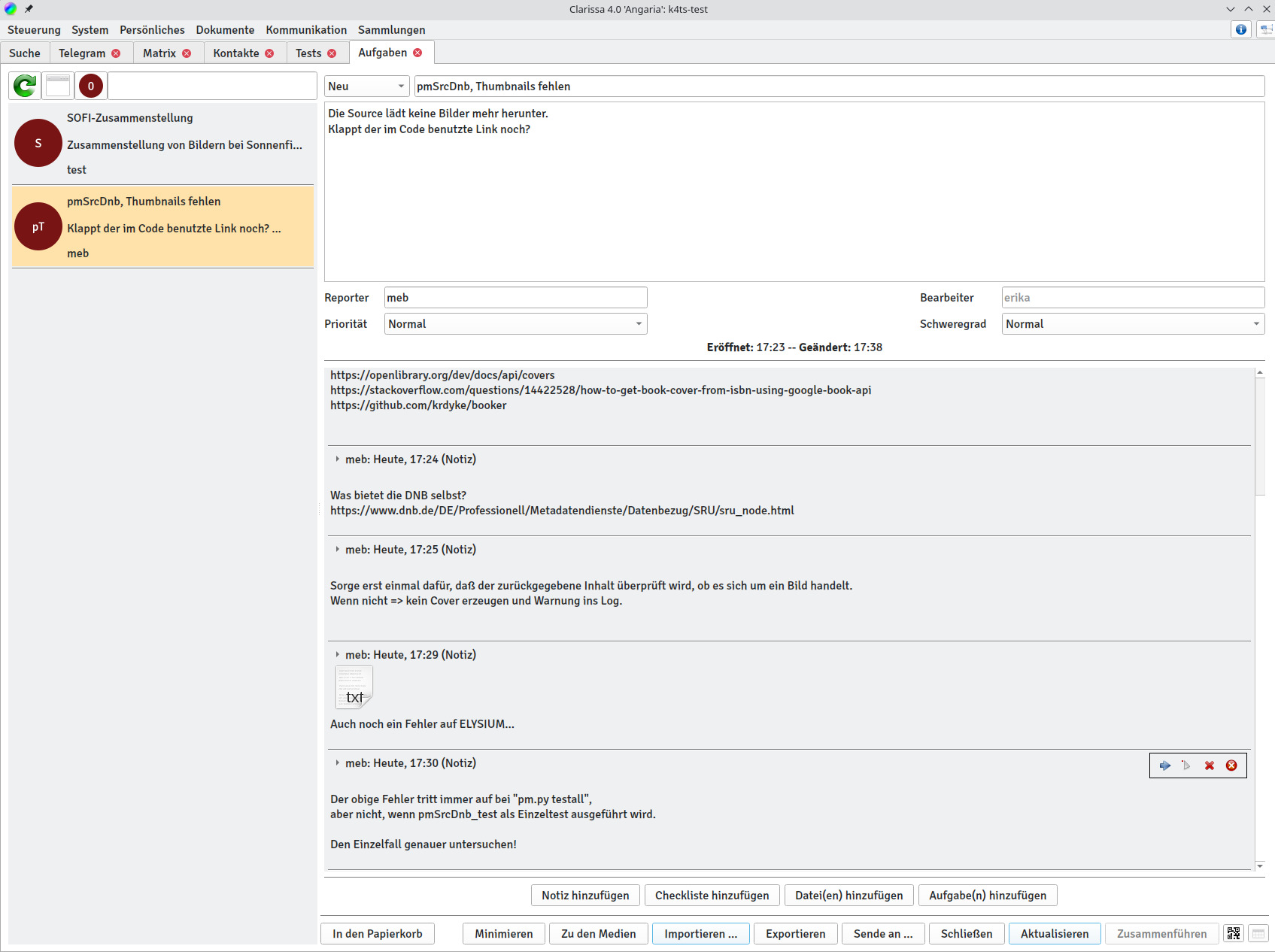Viewport: 1275px width, 952px height.
Task: Close the Matrix tab via its red X
Action: 187,53
